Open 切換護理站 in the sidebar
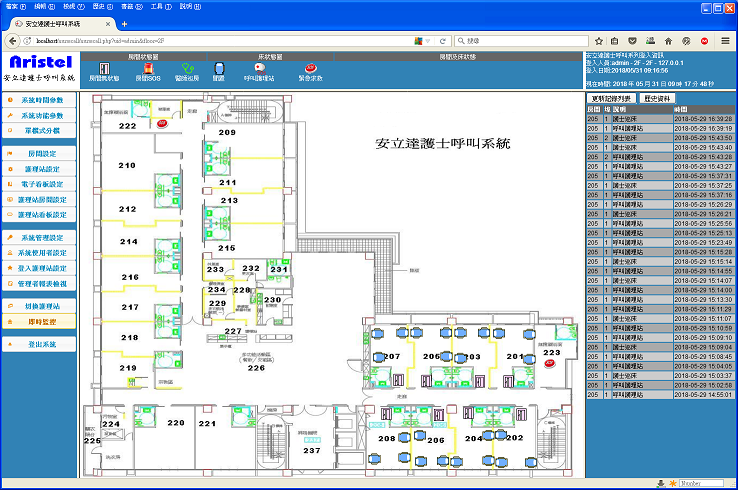This screenshot has height=490, width=738. click(39, 306)
